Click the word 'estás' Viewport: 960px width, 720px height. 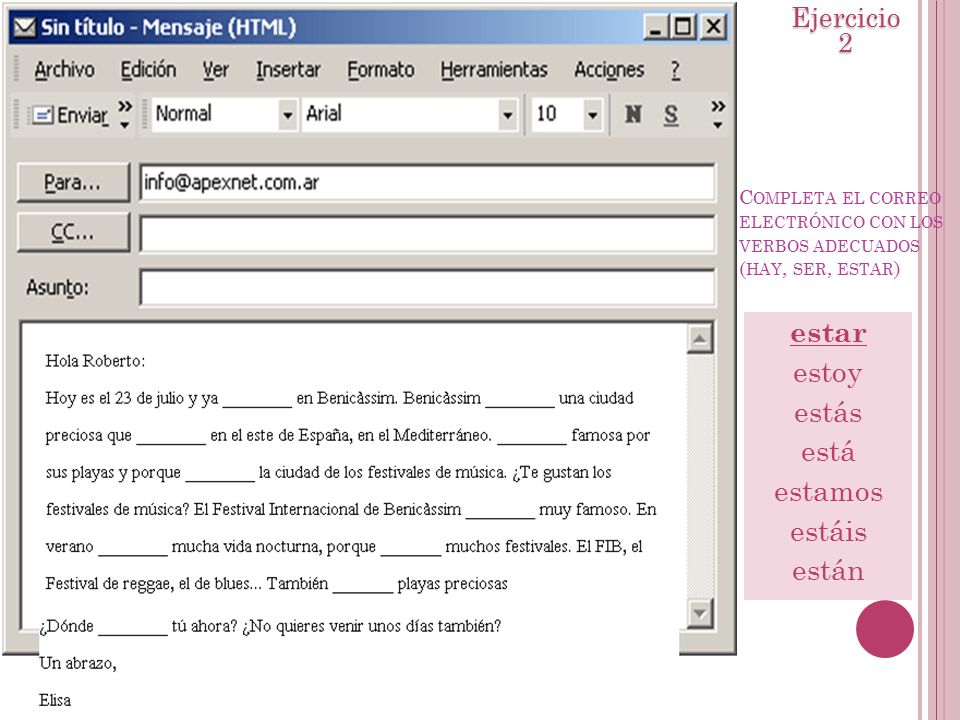(828, 413)
